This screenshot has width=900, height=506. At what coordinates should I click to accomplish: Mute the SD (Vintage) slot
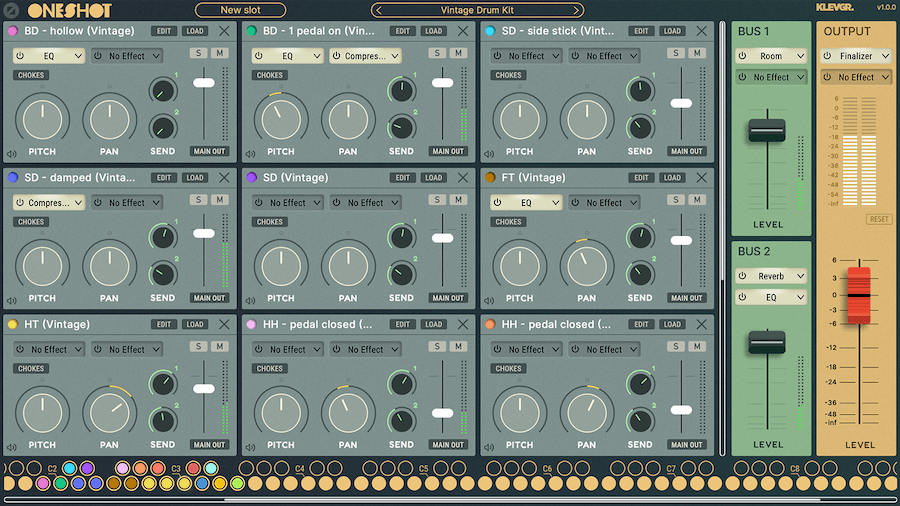point(458,200)
